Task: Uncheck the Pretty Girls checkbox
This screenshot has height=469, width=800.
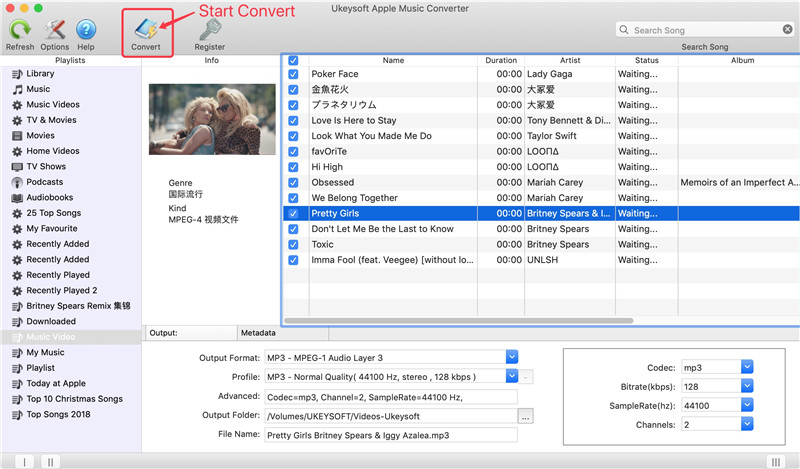Action: click(x=293, y=213)
